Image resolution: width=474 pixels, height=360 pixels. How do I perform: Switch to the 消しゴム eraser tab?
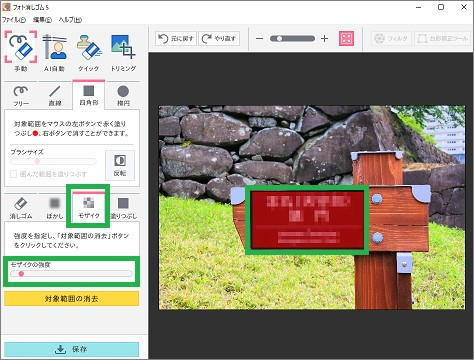coord(21,208)
